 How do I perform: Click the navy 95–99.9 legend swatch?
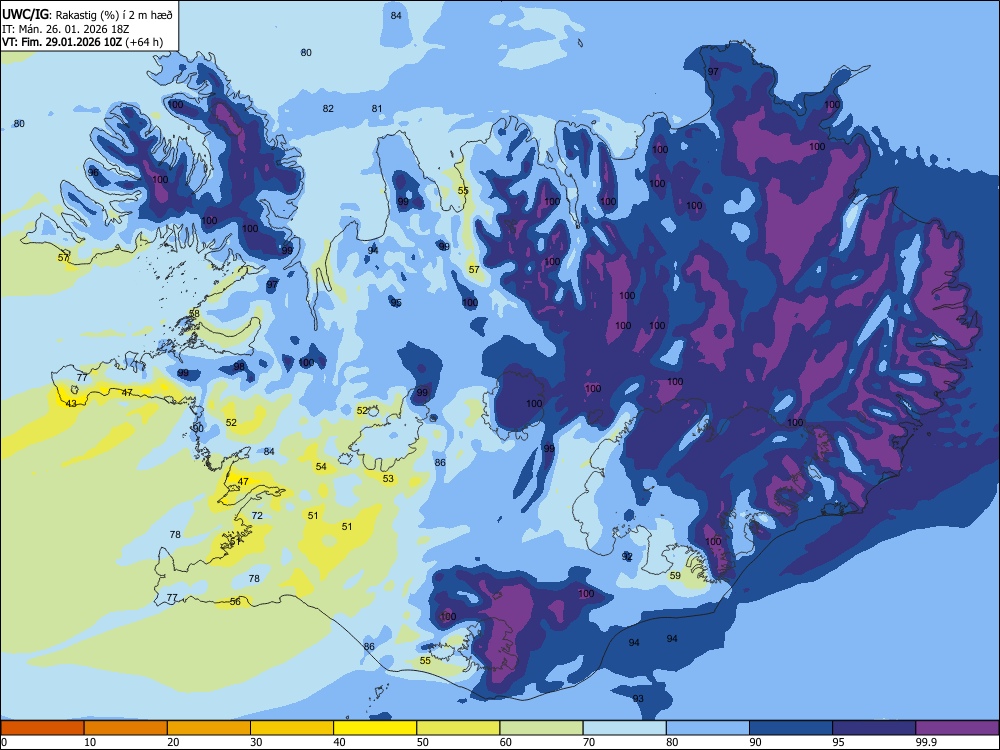[874, 728]
